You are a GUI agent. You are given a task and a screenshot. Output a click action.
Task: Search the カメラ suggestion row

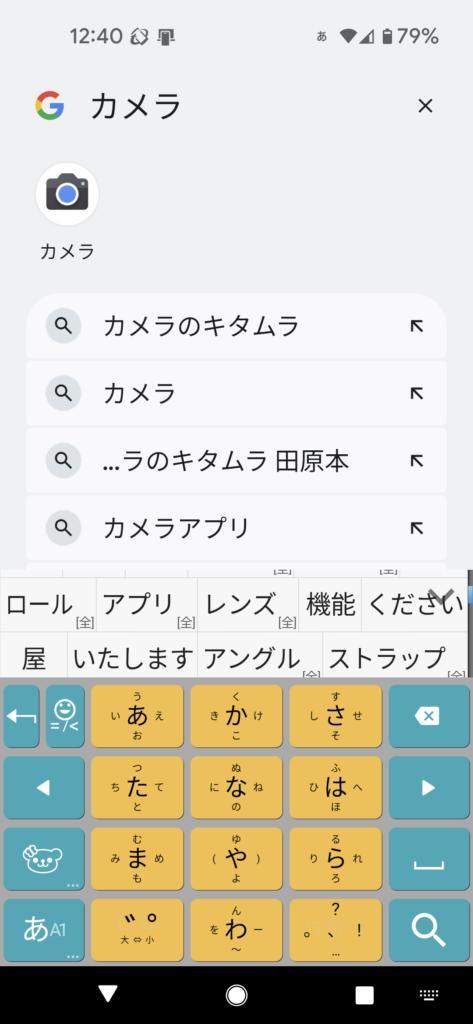(236, 393)
